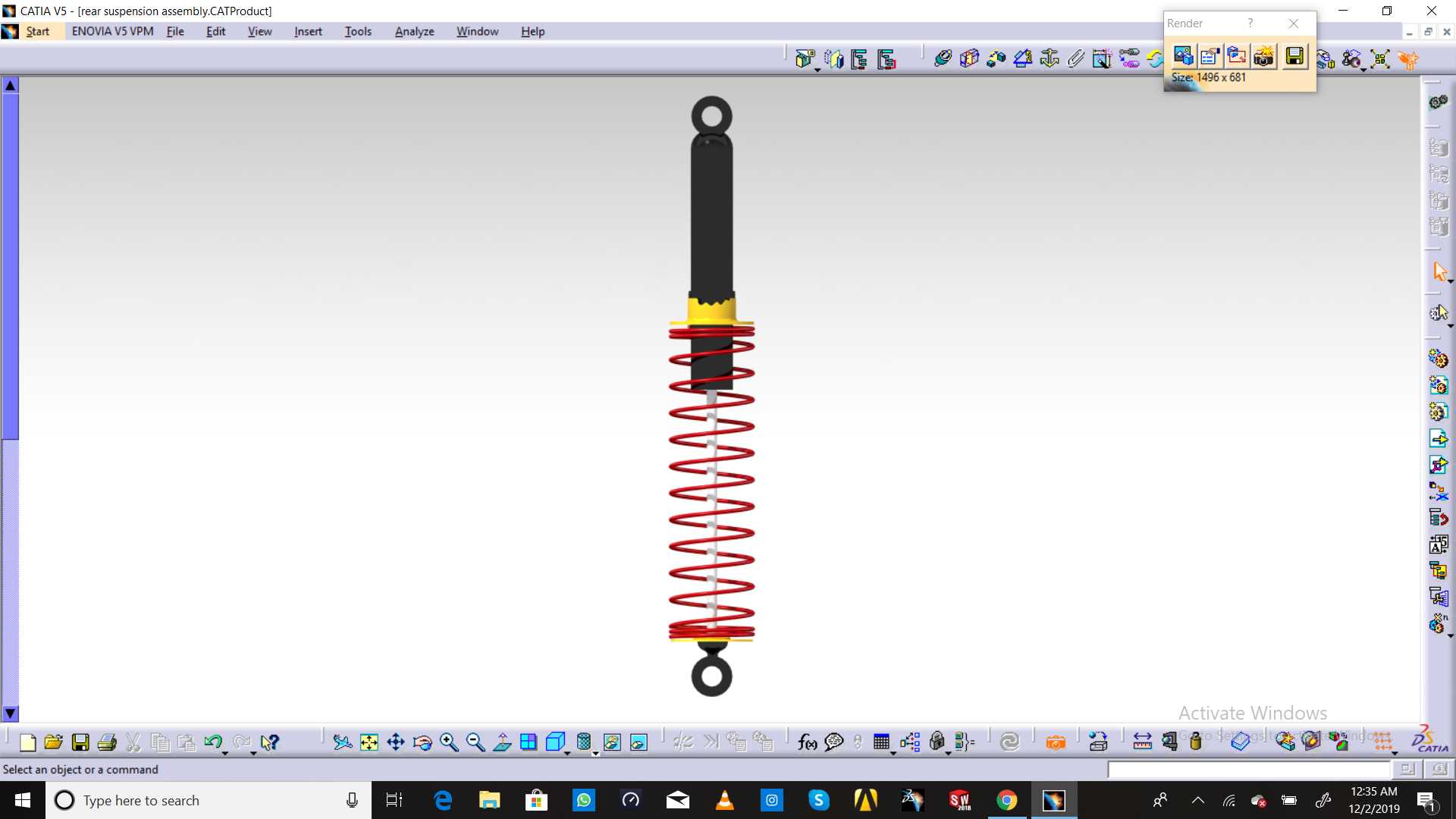Click the Isometric View cube
This screenshot has width=1456, height=819.
coord(555,742)
